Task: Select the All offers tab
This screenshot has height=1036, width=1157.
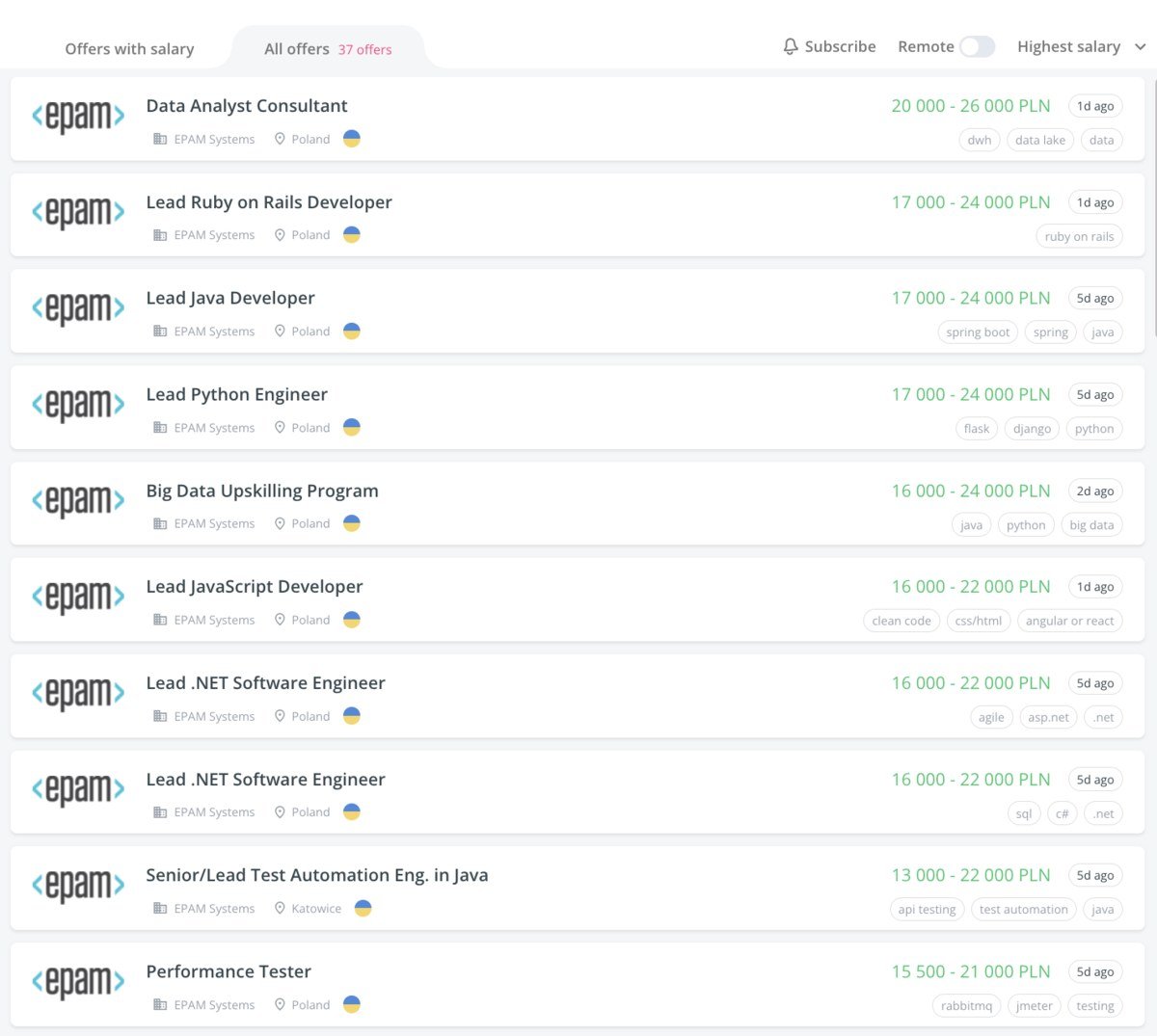Action: coord(297,49)
